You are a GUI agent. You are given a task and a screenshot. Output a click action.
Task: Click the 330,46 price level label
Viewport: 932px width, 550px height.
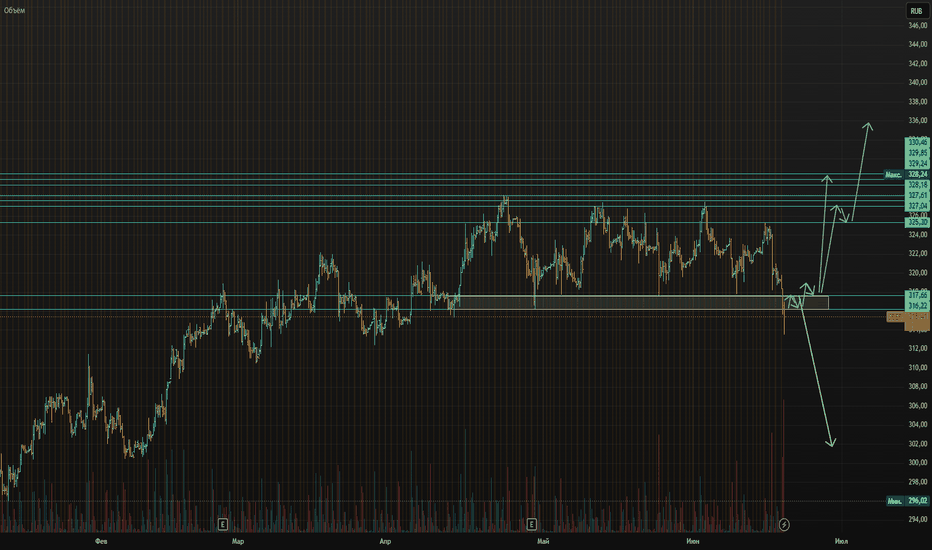pos(917,142)
